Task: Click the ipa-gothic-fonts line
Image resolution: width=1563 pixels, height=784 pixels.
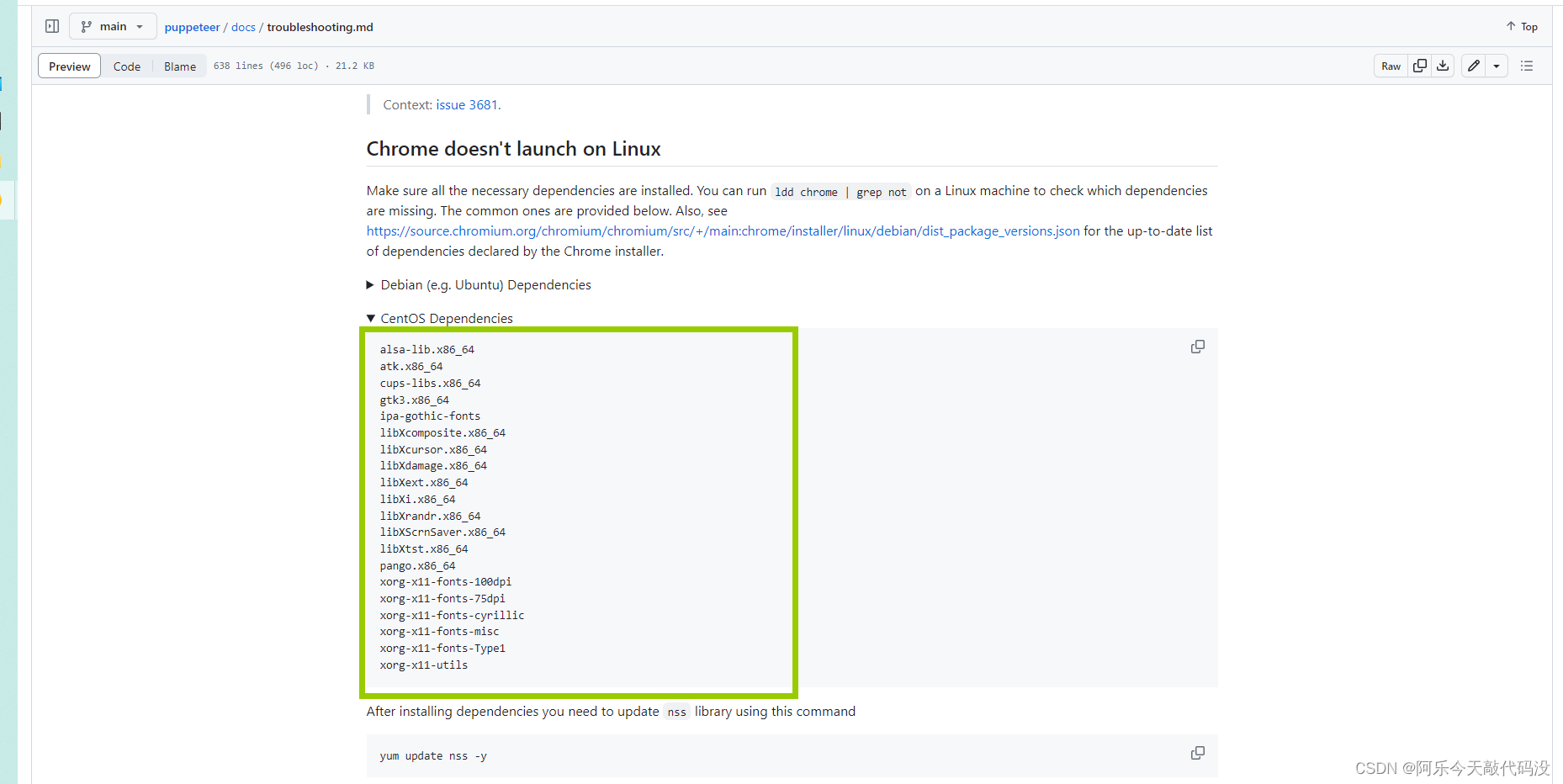Action: tap(430, 416)
